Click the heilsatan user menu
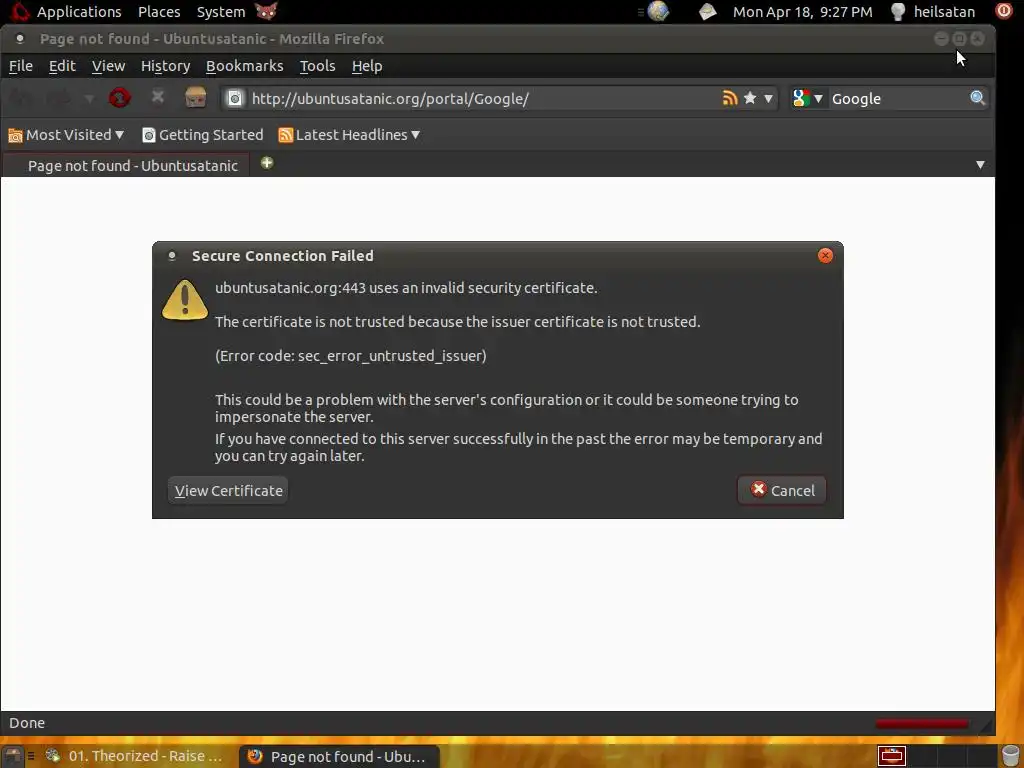Image resolution: width=1024 pixels, height=768 pixels. (944, 12)
